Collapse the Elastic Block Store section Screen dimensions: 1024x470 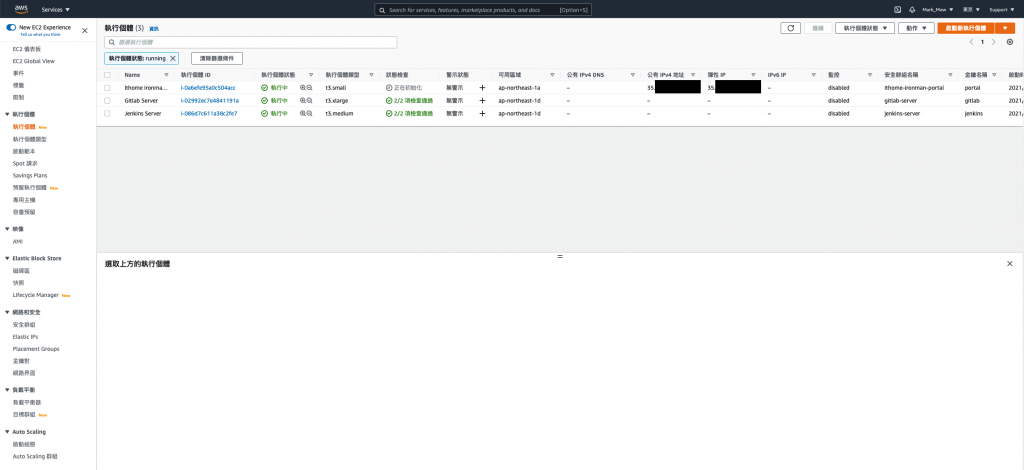coord(7,258)
